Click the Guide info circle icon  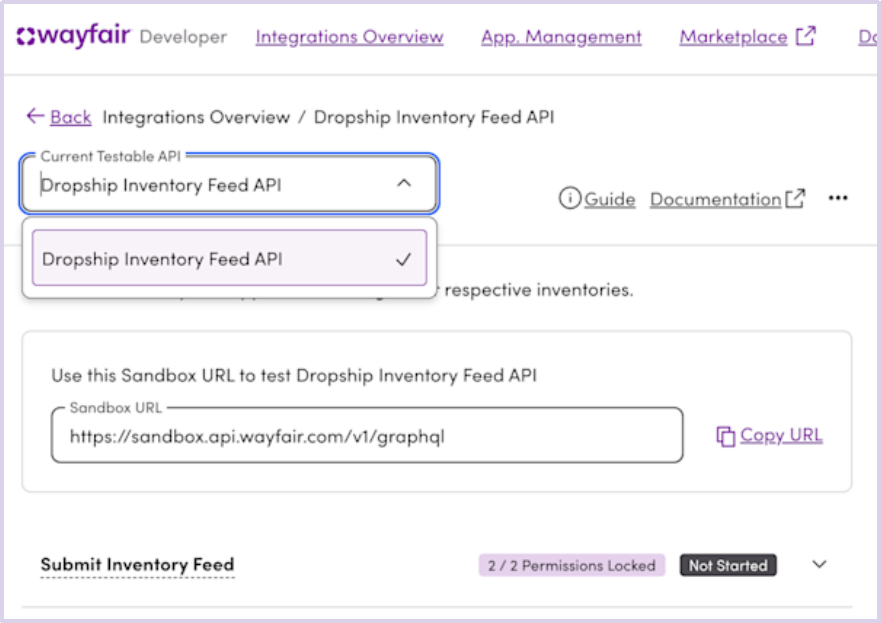(x=569, y=198)
